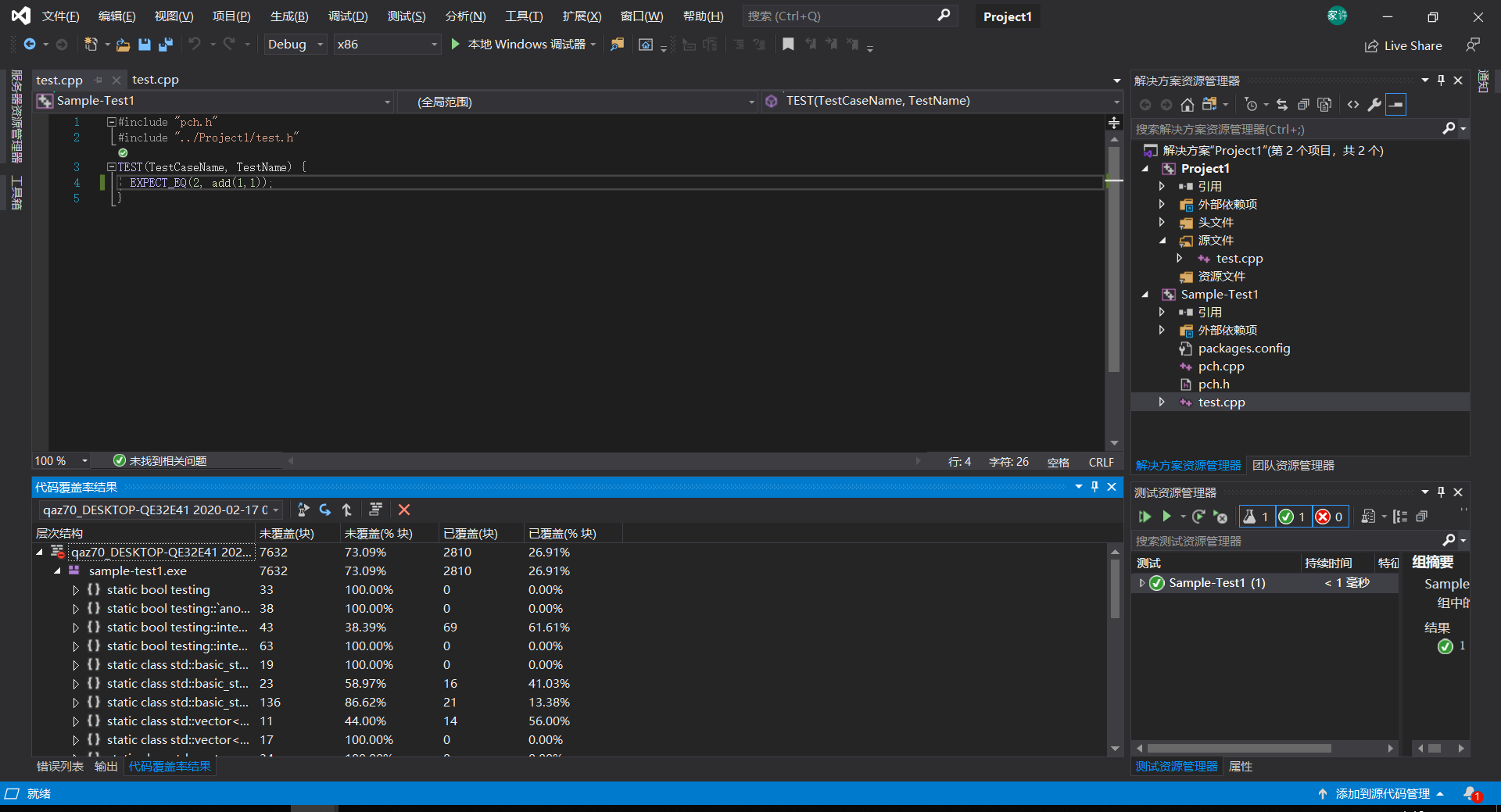Viewport: 1501px width, 812px height.
Task: Collapse the sample-test1.exe coverage node
Action: tap(57, 571)
